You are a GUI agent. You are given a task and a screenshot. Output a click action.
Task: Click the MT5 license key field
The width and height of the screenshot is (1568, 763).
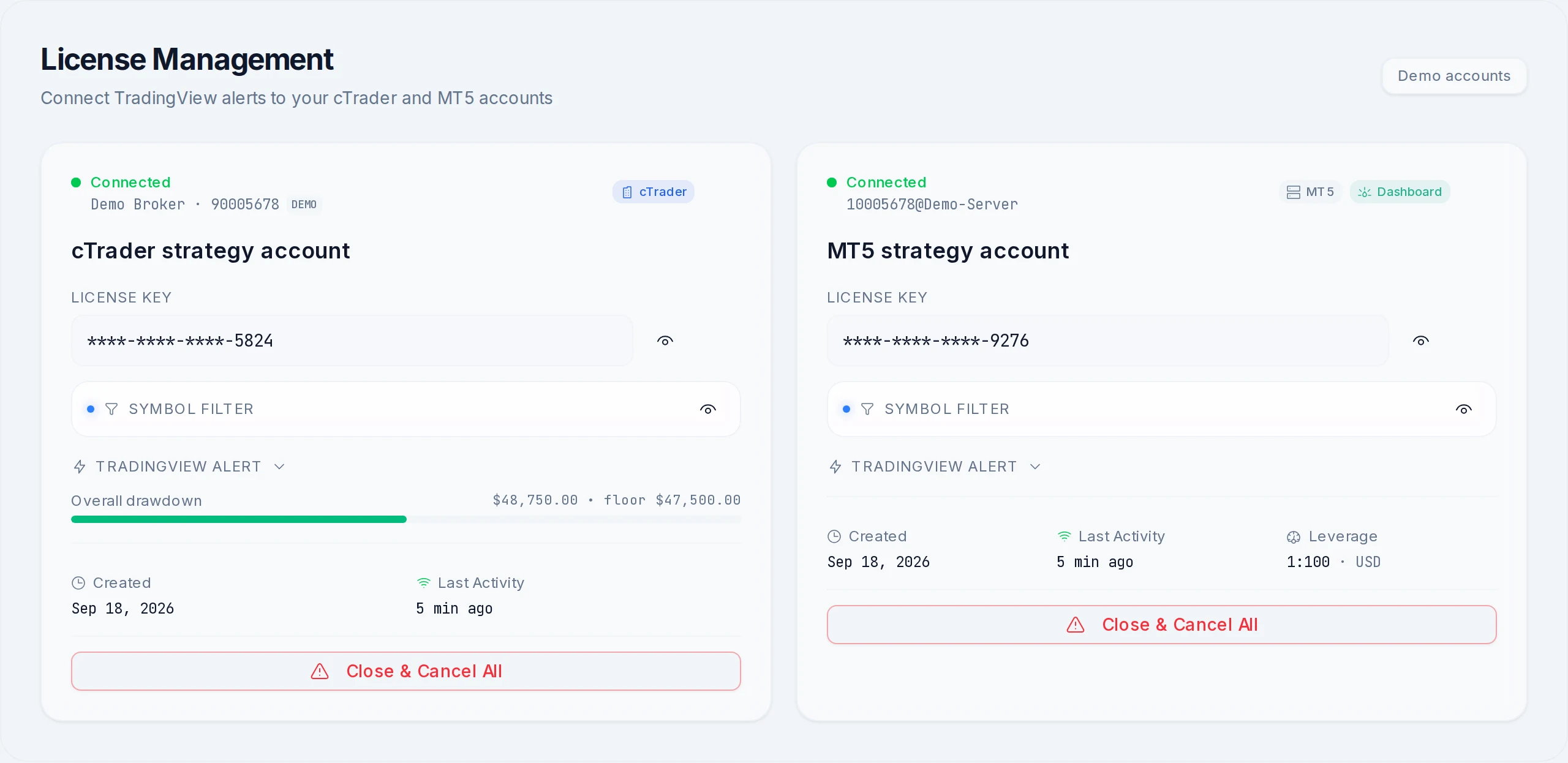coord(1108,340)
